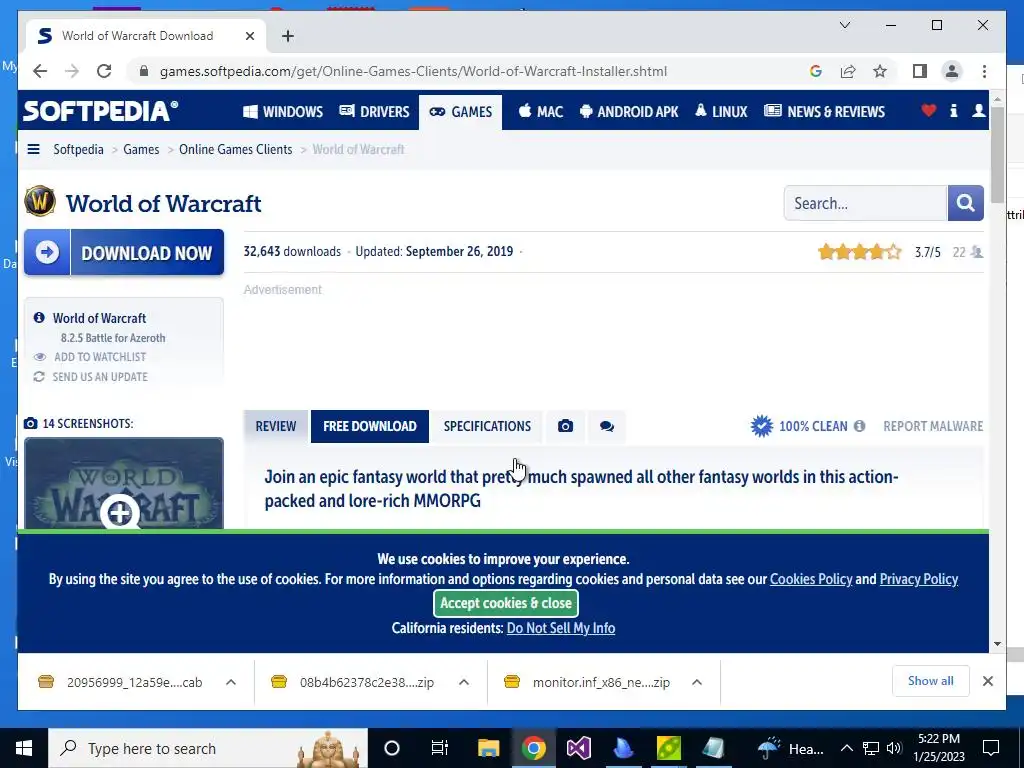Click the share page icon in address bar

click(x=848, y=71)
